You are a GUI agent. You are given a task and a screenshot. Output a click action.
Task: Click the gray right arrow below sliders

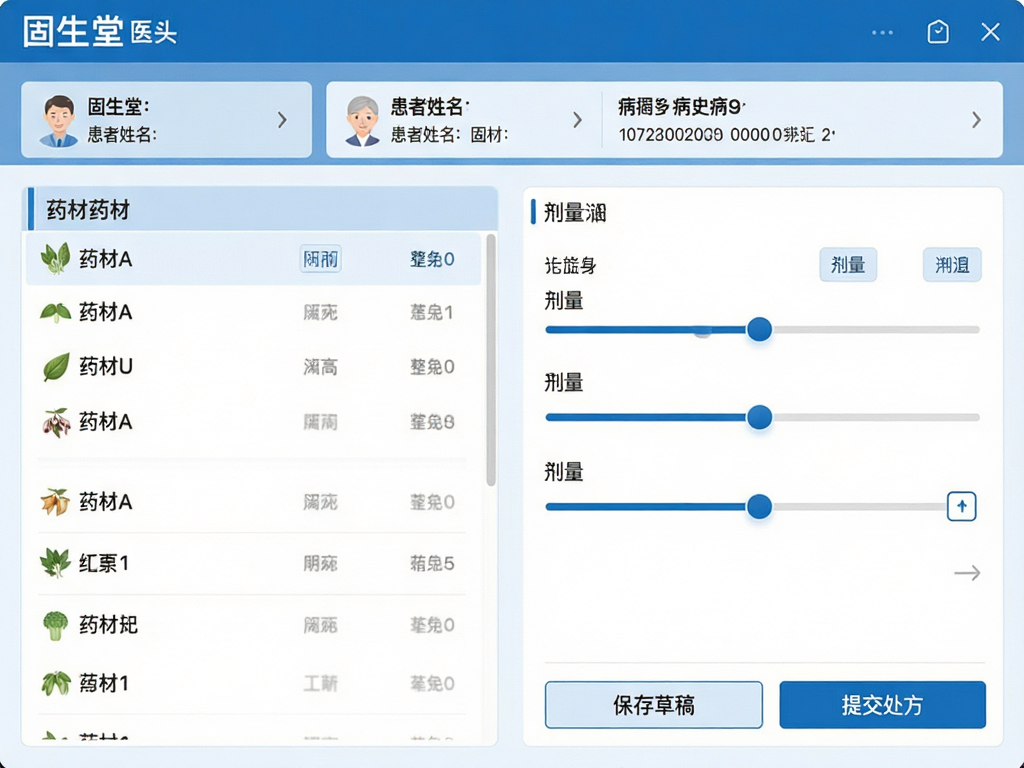[x=967, y=573]
